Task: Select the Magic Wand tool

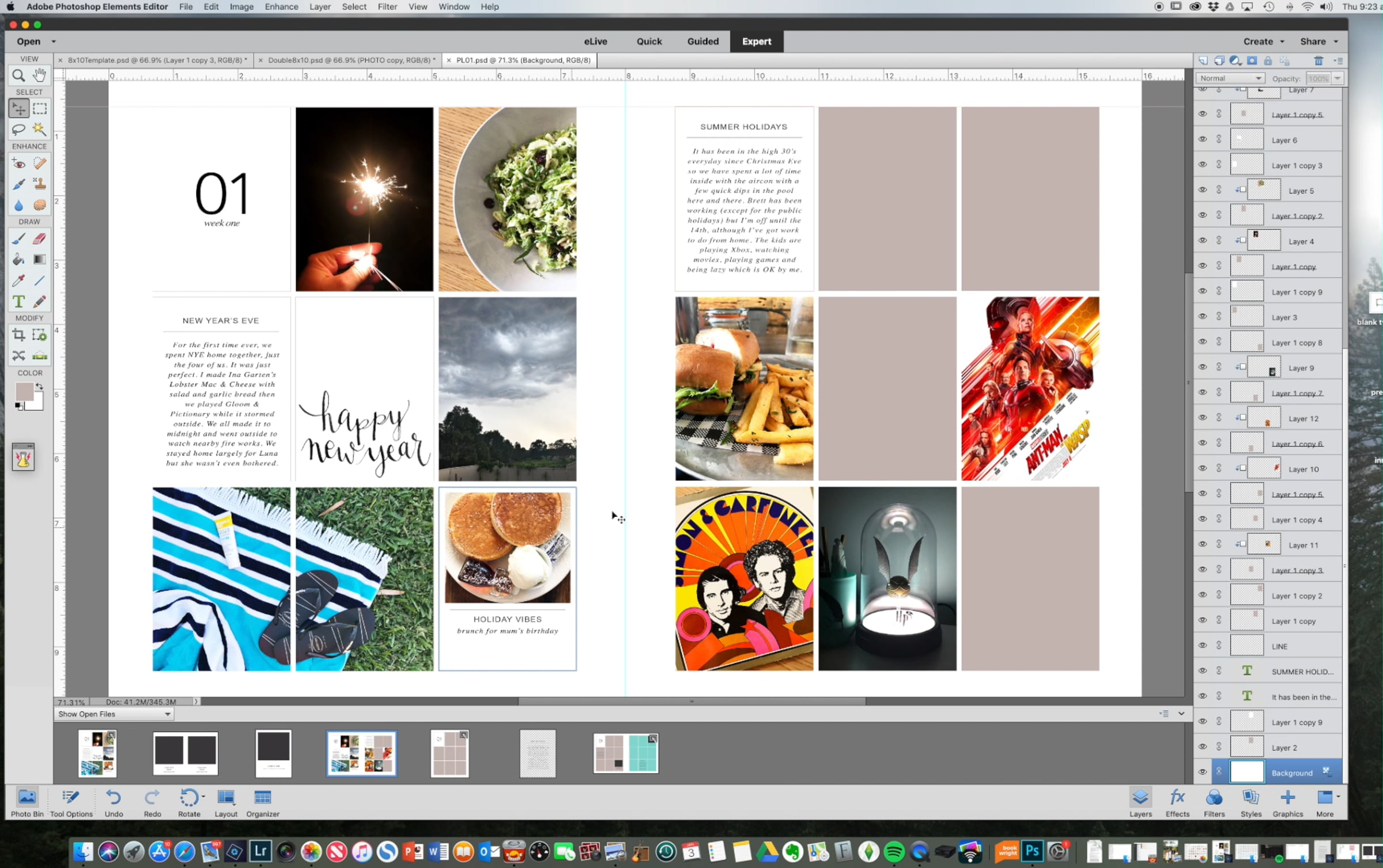Action: 39,129
